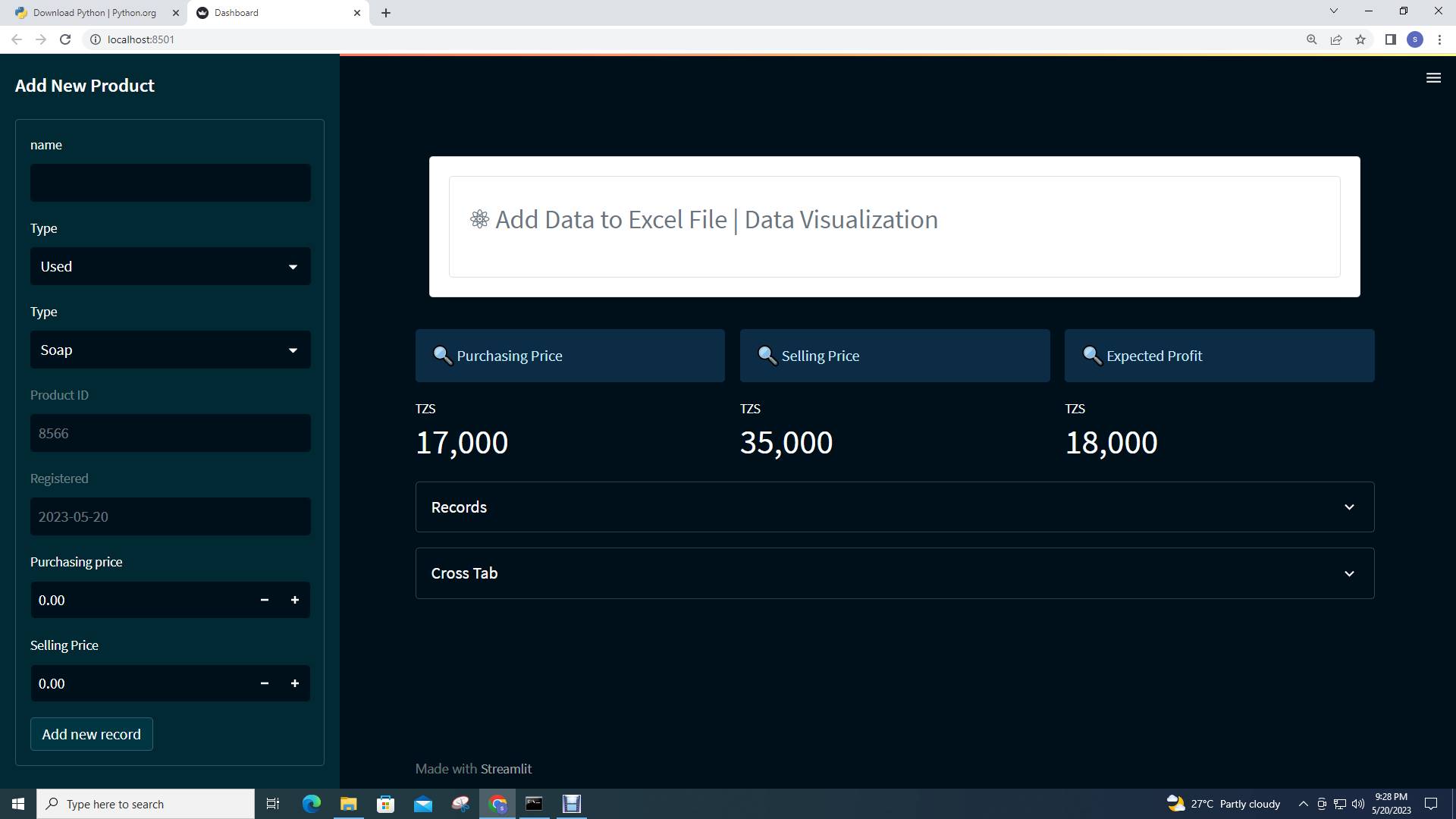Open Microsoft Edge from the taskbar
Image resolution: width=1456 pixels, height=819 pixels.
coord(311,804)
